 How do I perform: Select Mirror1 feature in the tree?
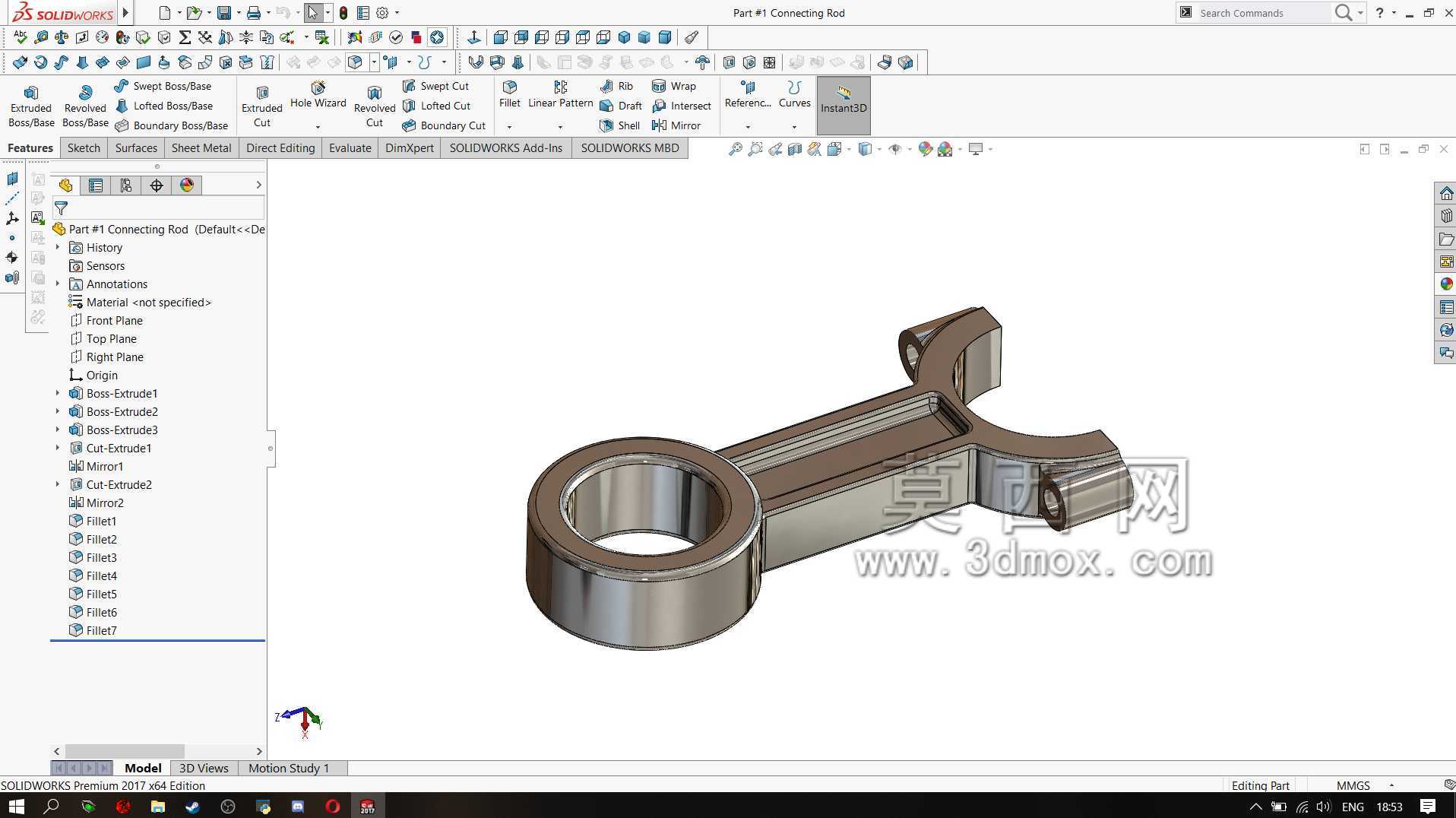[x=96, y=466]
